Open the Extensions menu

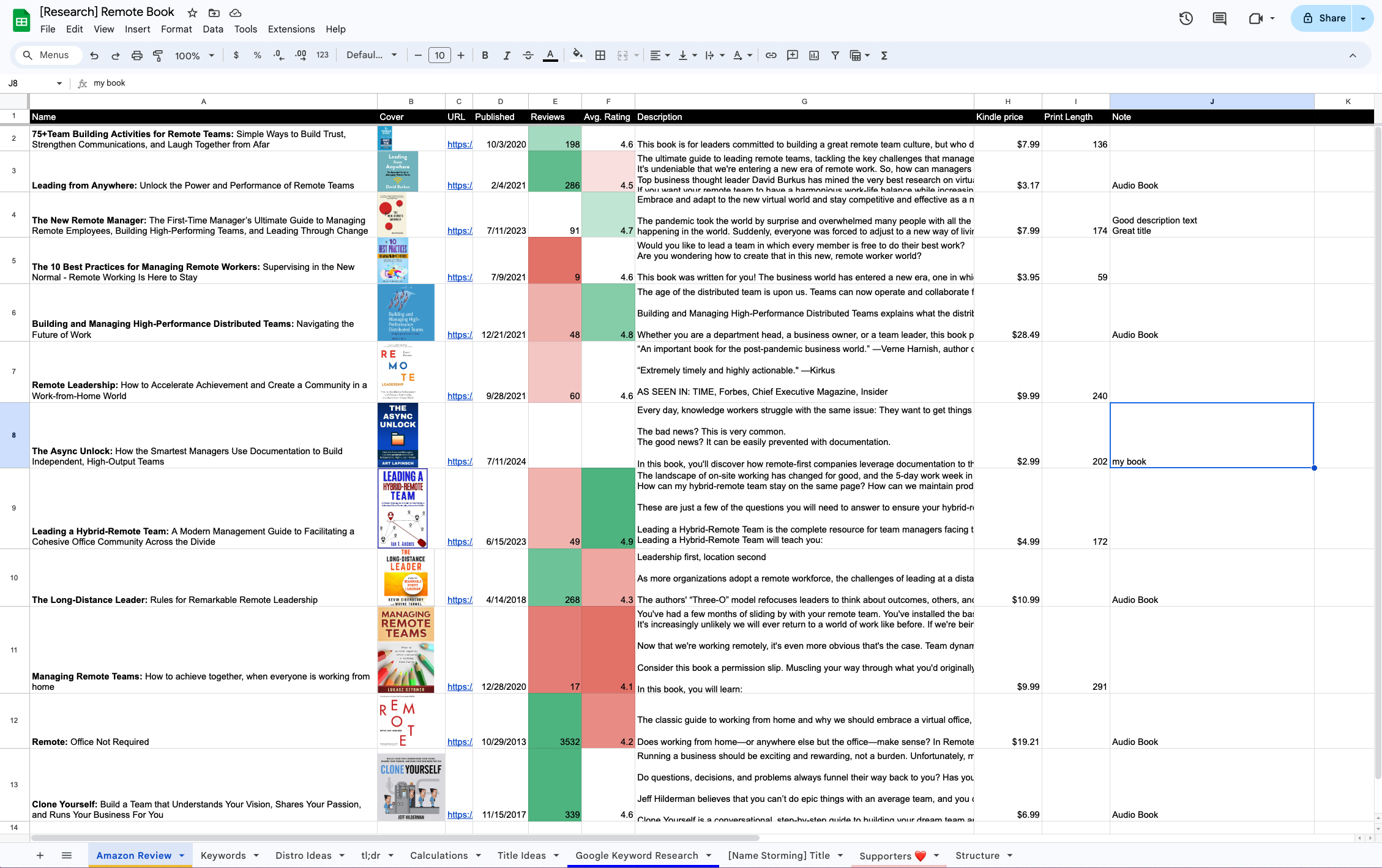tap(291, 29)
